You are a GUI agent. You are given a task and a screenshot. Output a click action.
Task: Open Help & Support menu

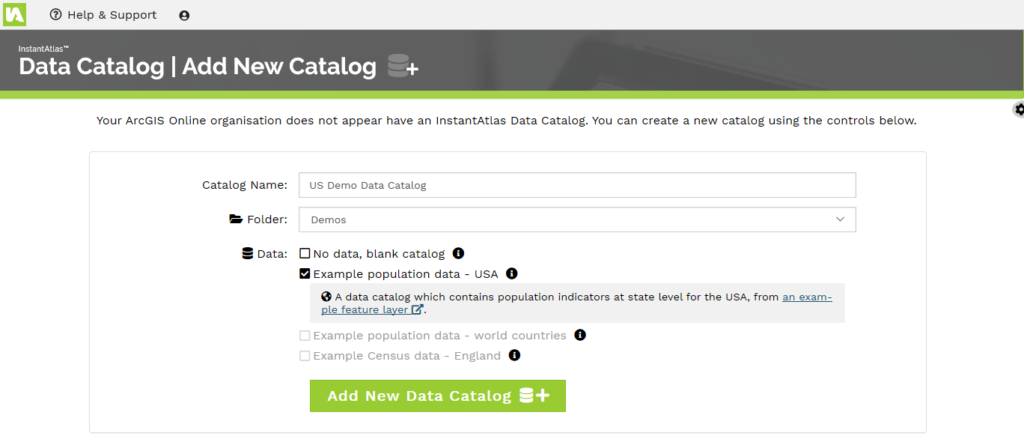103,15
